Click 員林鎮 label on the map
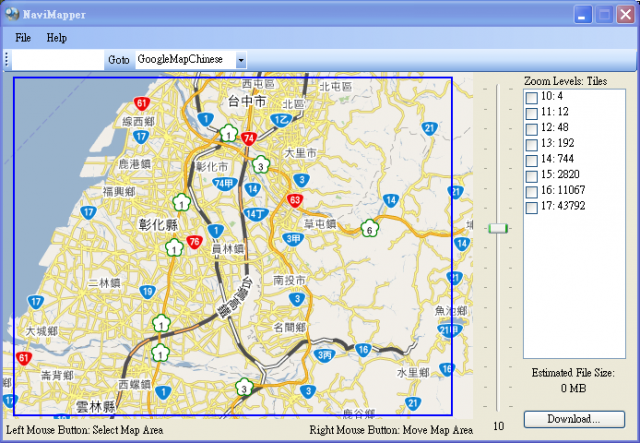This screenshot has width=640, height=443. (228, 249)
